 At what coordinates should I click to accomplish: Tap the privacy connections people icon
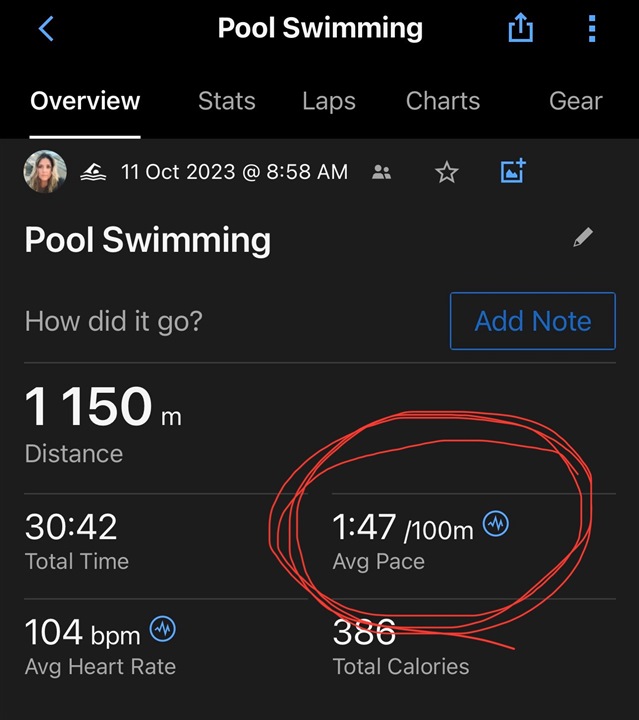(x=381, y=172)
